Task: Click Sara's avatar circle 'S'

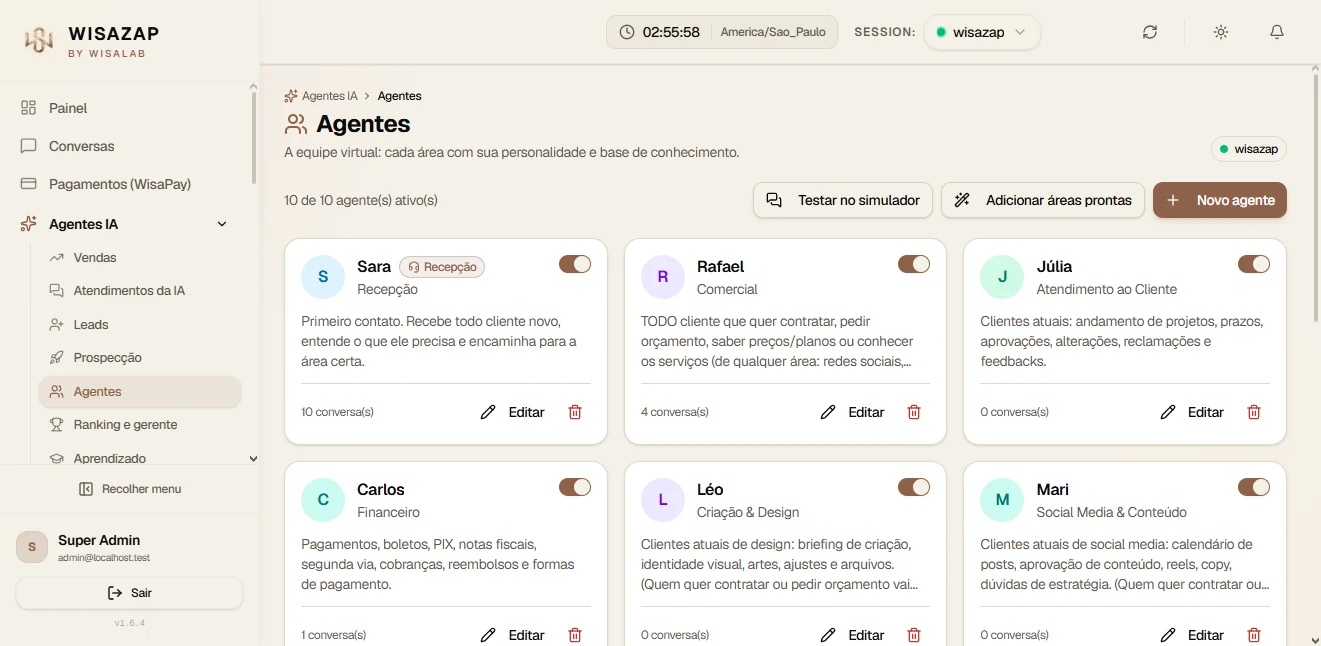Action: tap(323, 277)
